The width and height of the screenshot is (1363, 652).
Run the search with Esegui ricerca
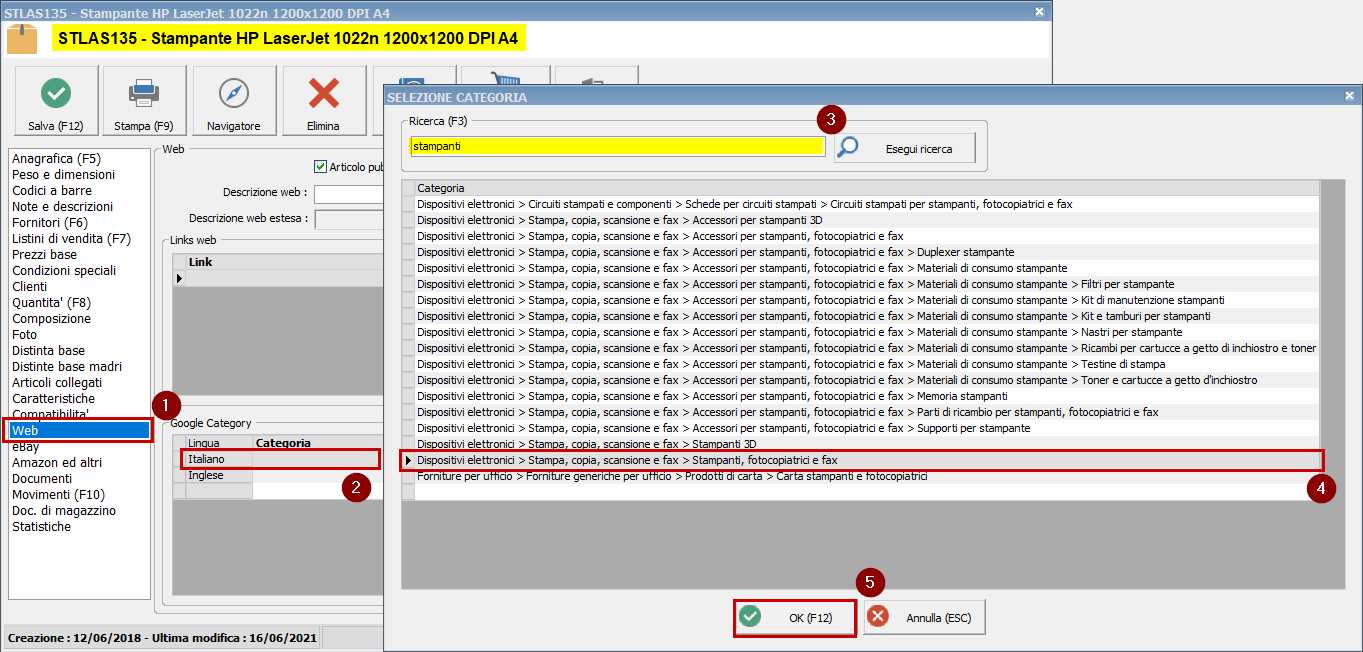(904, 149)
